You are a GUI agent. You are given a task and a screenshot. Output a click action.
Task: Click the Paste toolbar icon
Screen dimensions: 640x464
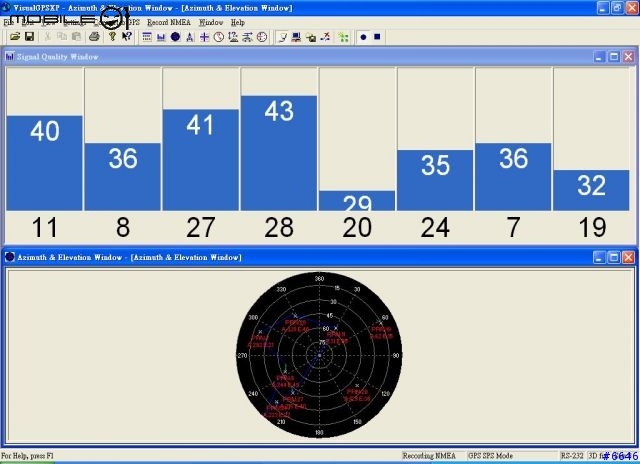76,37
